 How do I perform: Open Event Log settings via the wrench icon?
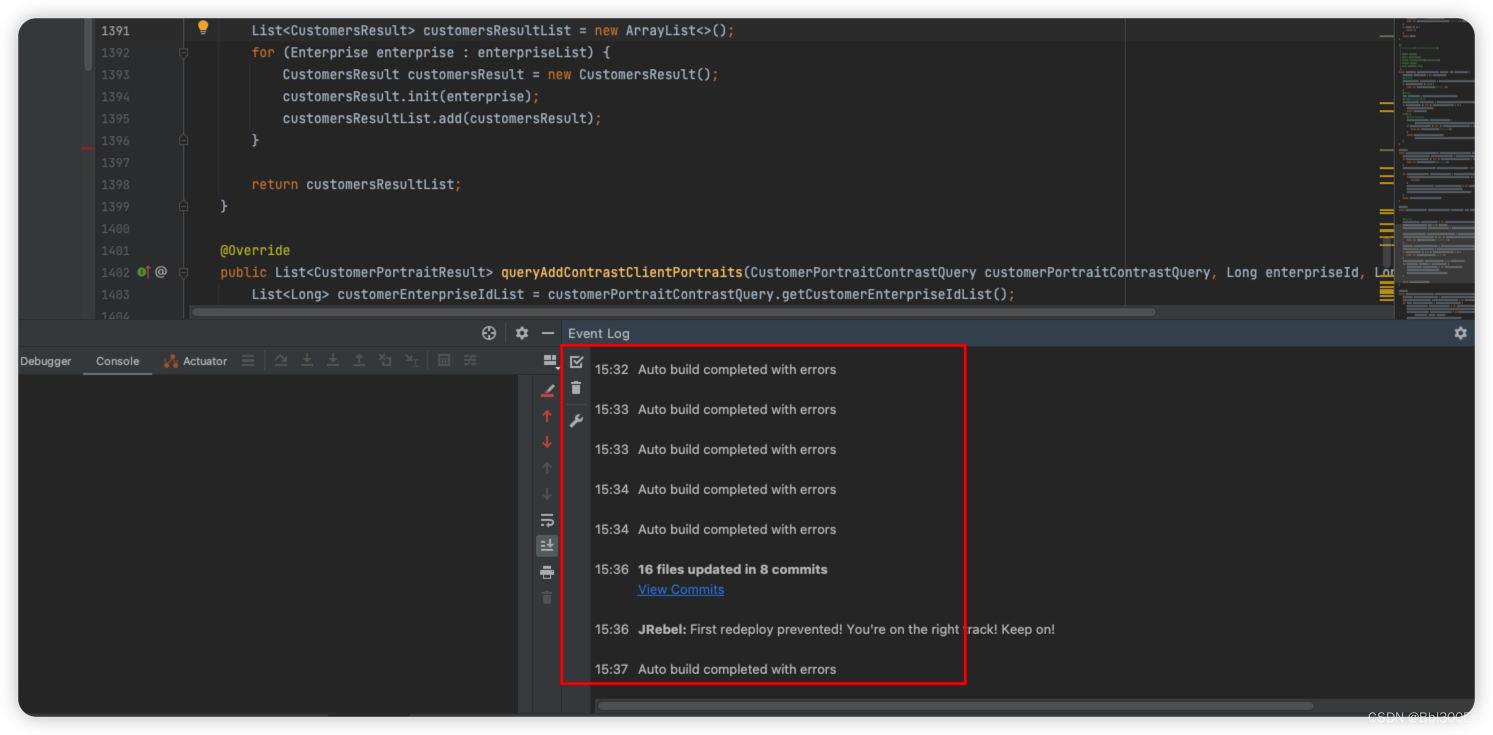click(576, 420)
